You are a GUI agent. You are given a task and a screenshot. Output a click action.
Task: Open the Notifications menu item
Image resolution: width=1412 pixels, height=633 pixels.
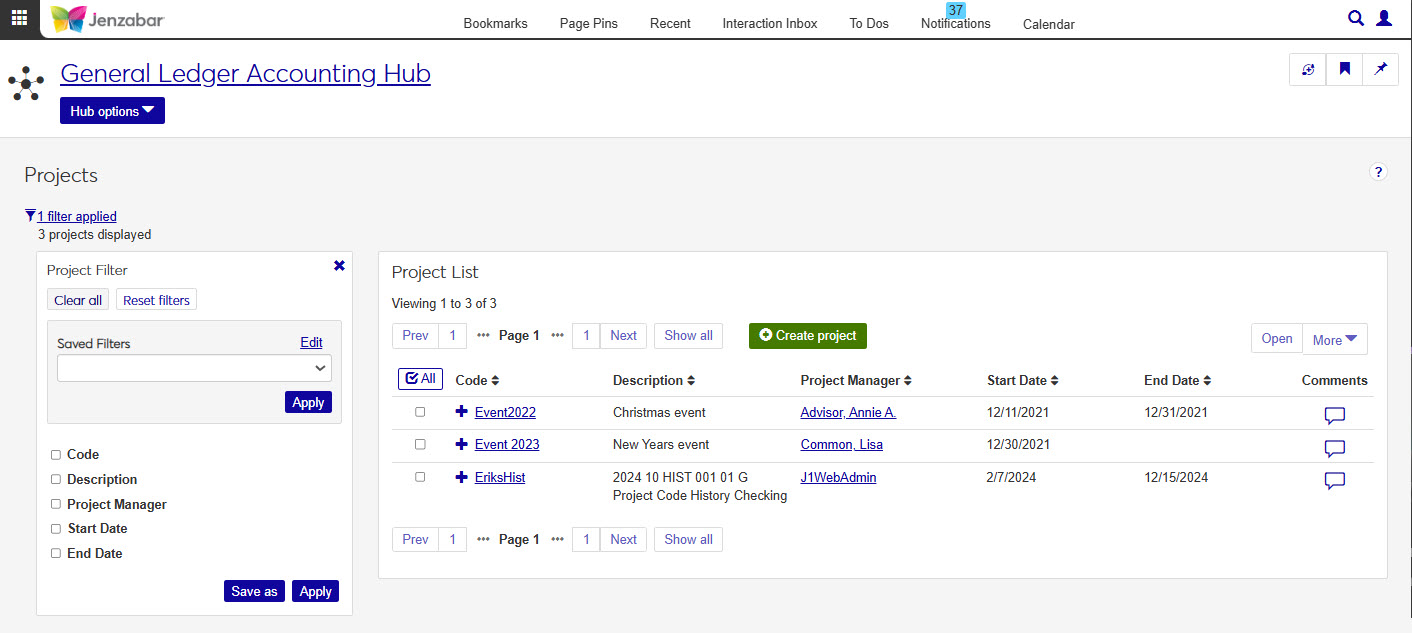click(x=955, y=23)
